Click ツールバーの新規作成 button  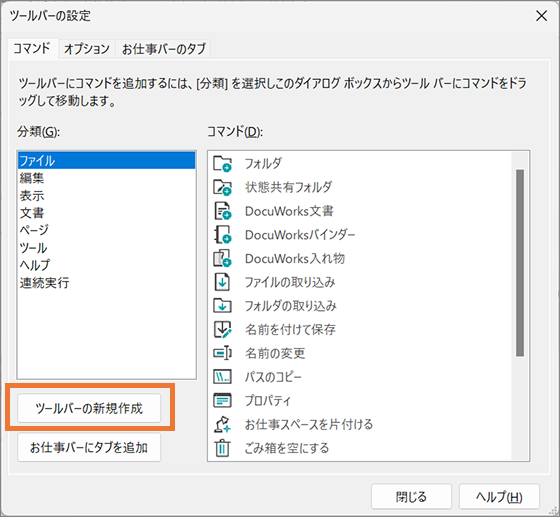coord(89,408)
